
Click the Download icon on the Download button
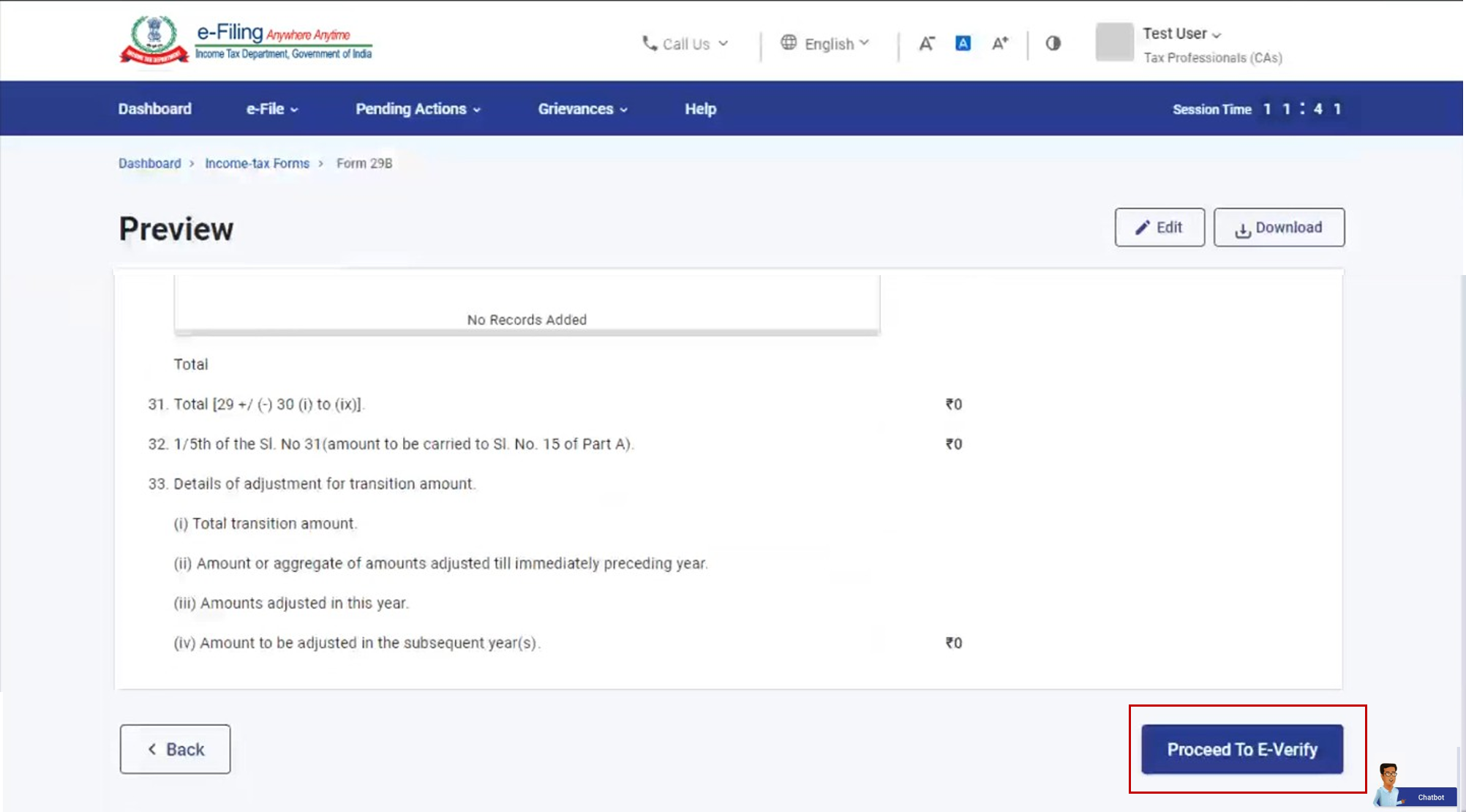(x=1243, y=228)
